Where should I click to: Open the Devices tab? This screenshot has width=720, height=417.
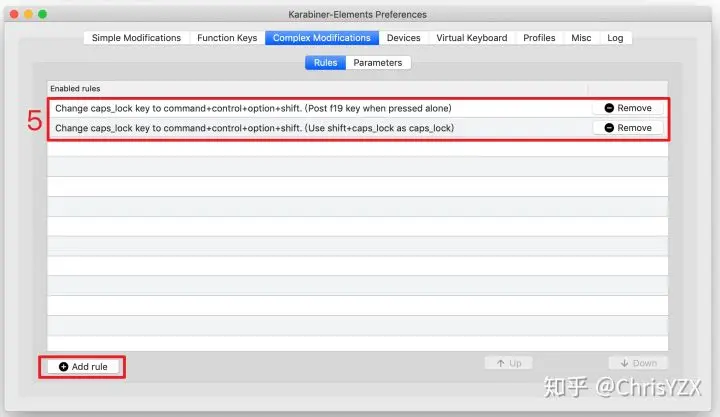point(403,38)
